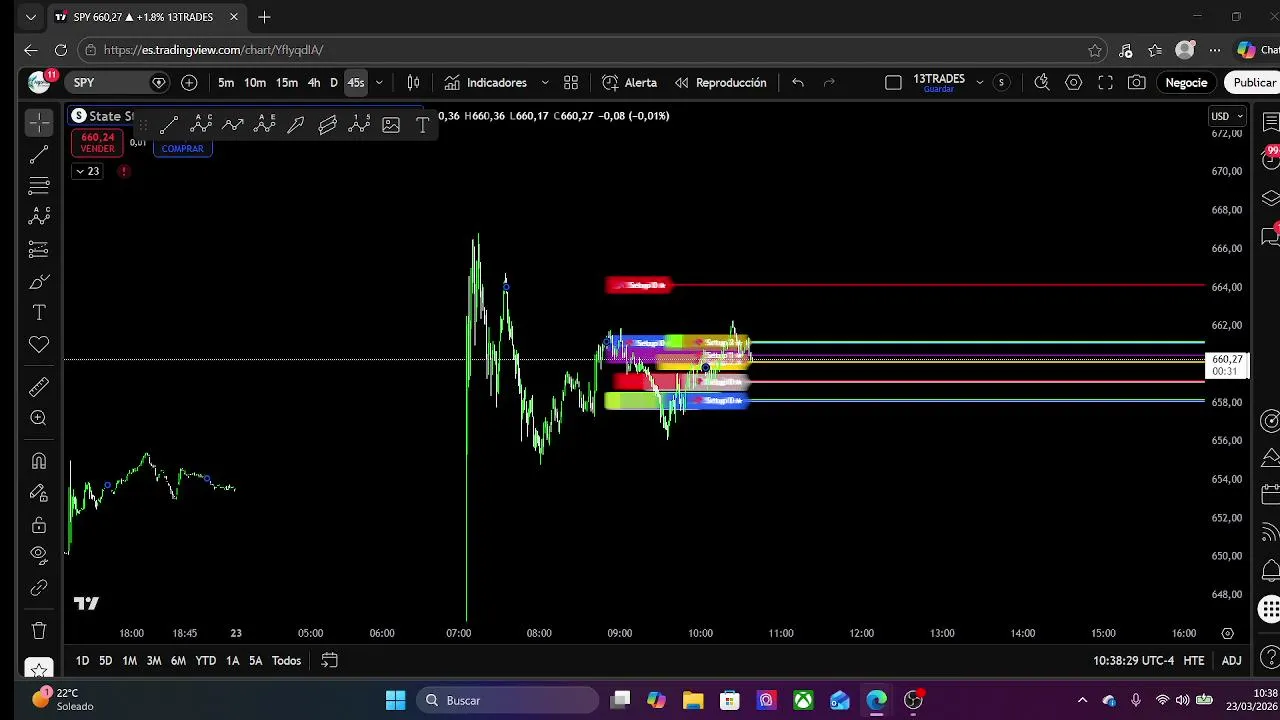This screenshot has width=1280, height=720.
Task: Expand the 13TRADES layout dropdown arrow
Action: tap(979, 83)
